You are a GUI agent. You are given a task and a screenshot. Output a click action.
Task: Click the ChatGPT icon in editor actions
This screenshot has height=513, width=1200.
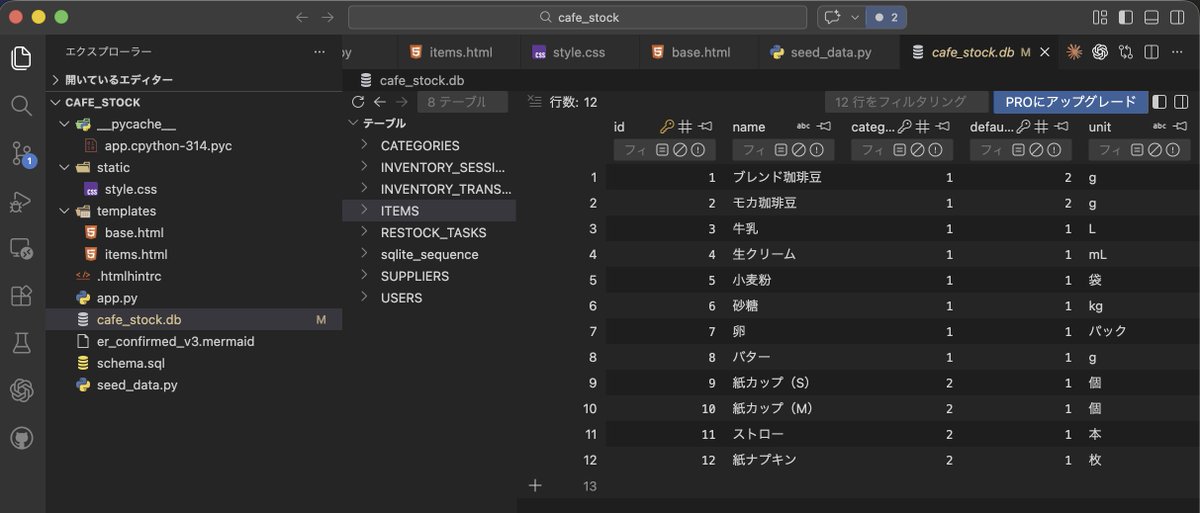(x=1100, y=52)
